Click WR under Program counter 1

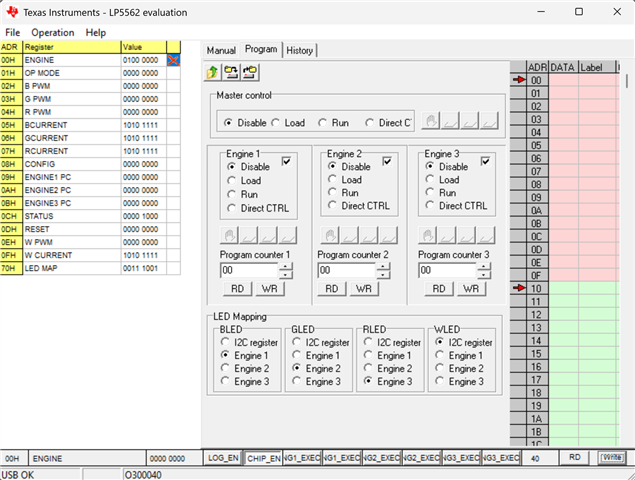click(269, 289)
